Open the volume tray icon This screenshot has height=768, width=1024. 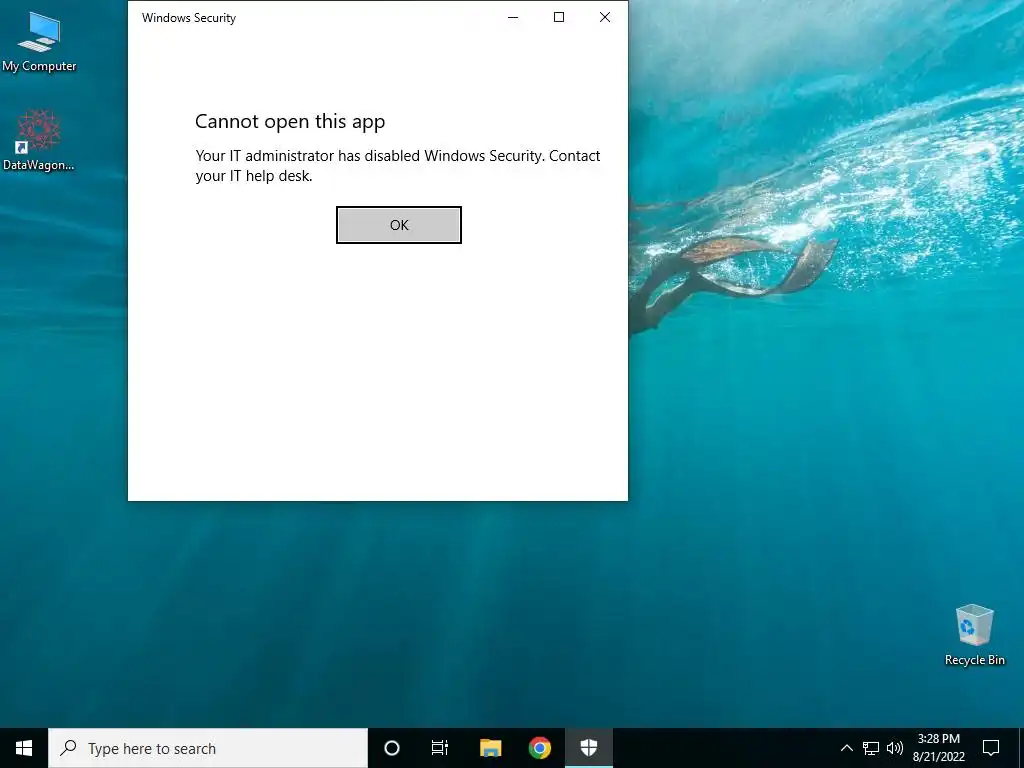pyautogui.click(x=895, y=748)
